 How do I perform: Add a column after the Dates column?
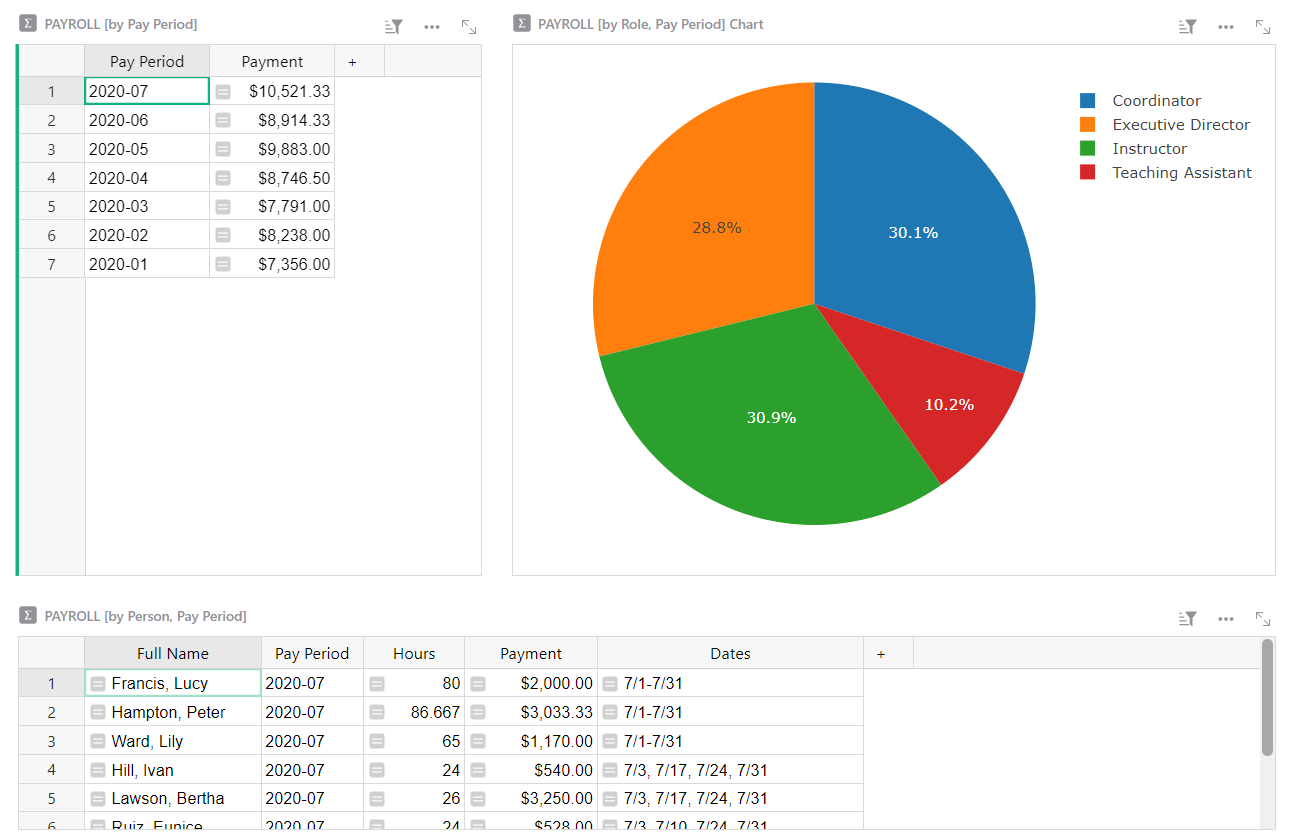(881, 654)
